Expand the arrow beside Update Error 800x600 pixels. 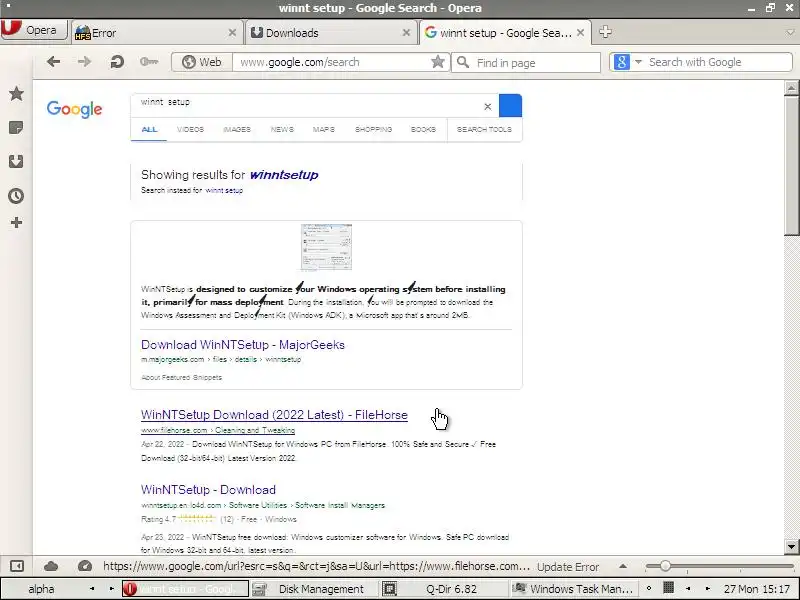coord(623,566)
